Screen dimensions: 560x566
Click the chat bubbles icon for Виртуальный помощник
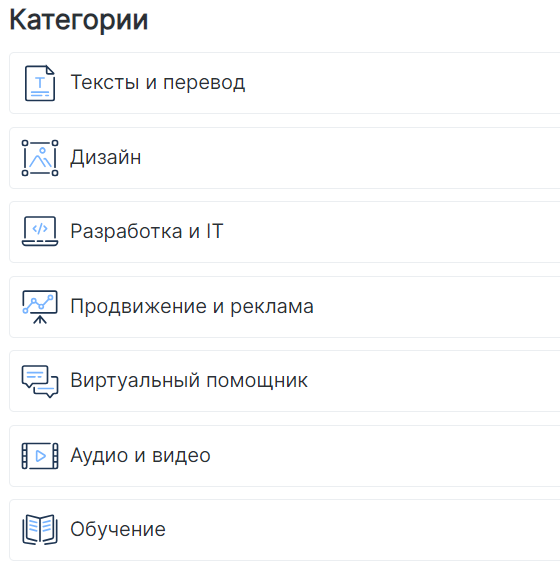click(40, 381)
